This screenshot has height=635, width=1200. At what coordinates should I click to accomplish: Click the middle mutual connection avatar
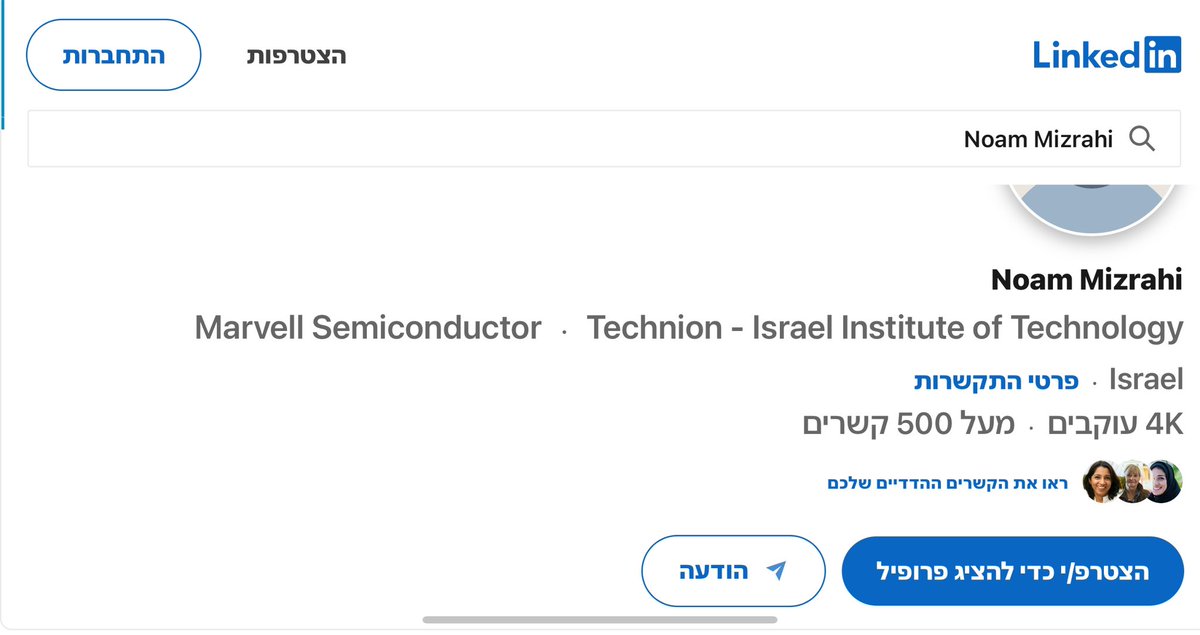(x=1132, y=482)
